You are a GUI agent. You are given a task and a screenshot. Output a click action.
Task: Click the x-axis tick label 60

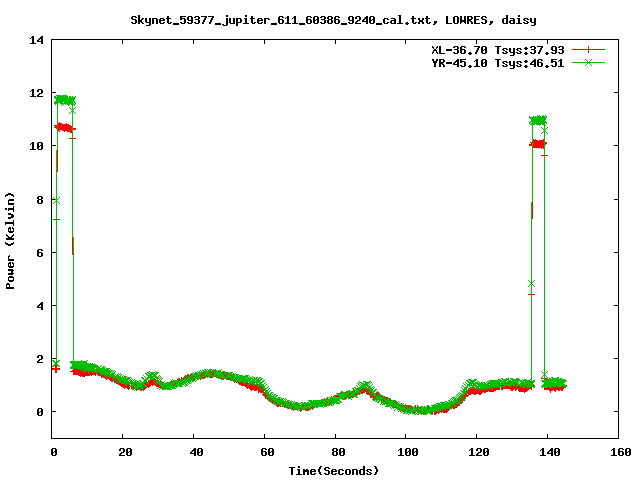(267, 452)
